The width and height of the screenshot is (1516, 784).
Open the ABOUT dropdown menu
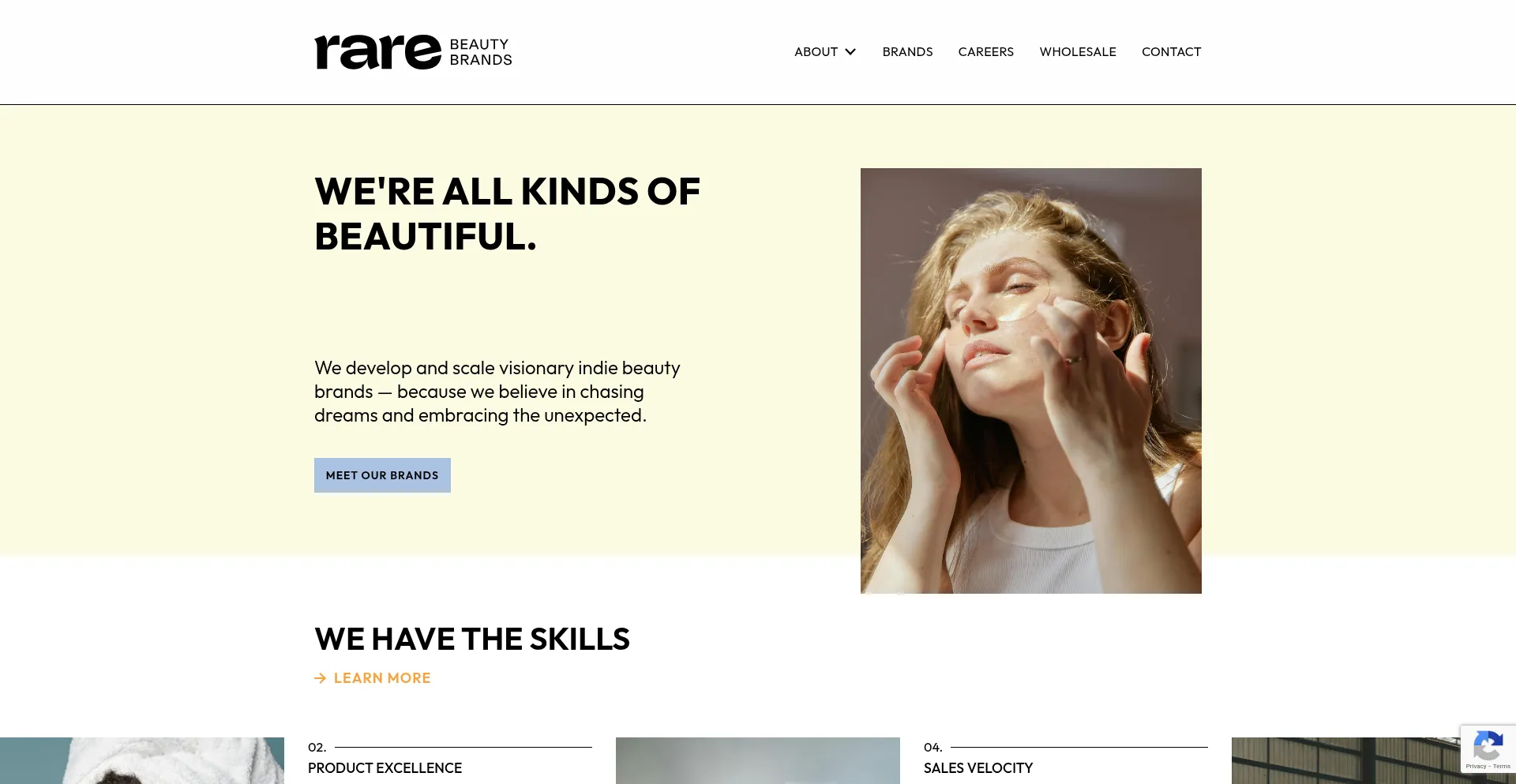click(817, 51)
